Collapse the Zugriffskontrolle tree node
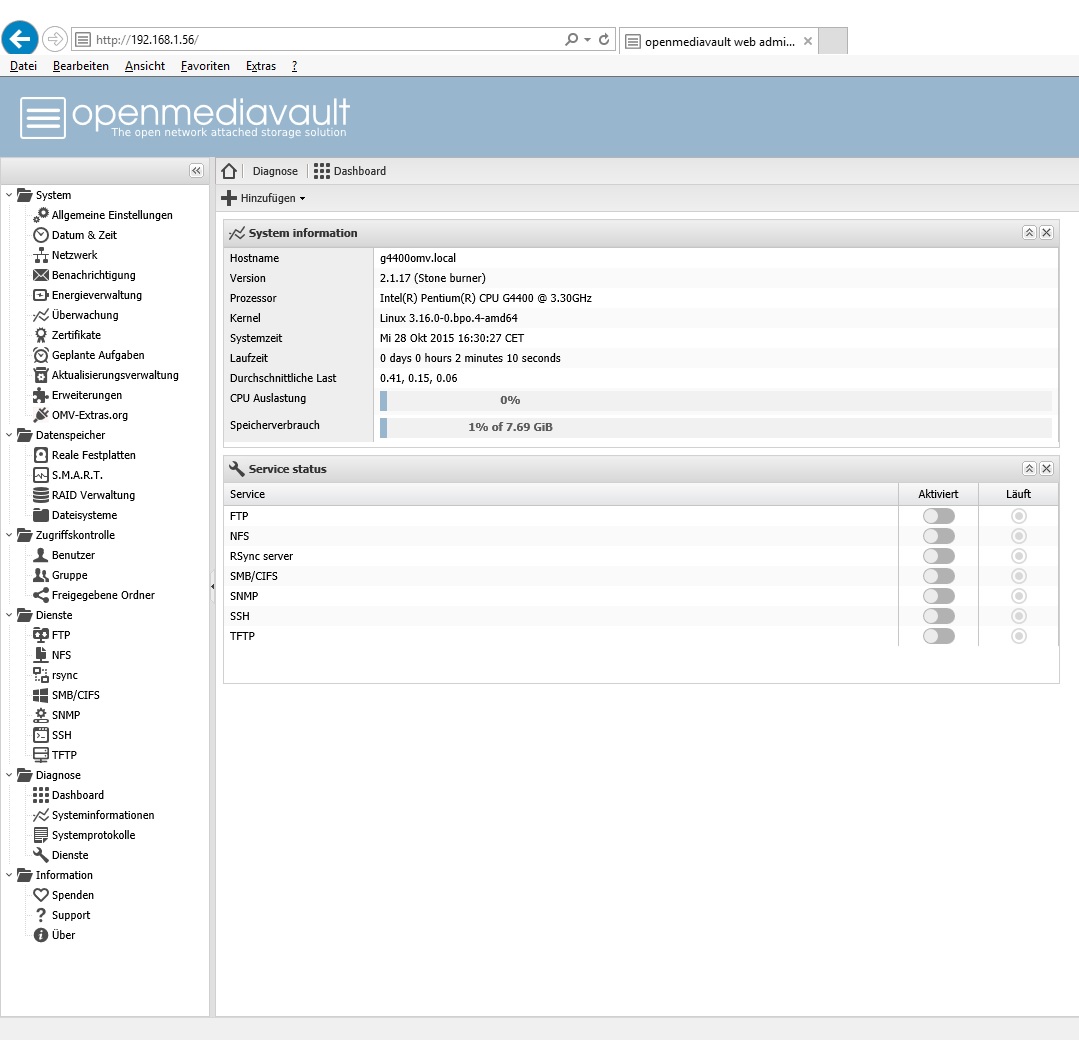Viewport: 1079px width, 1040px height. [9, 534]
